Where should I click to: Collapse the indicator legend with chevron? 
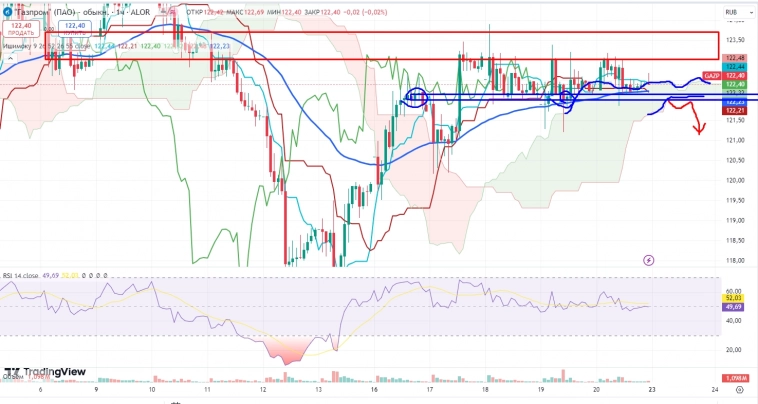point(10,58)
